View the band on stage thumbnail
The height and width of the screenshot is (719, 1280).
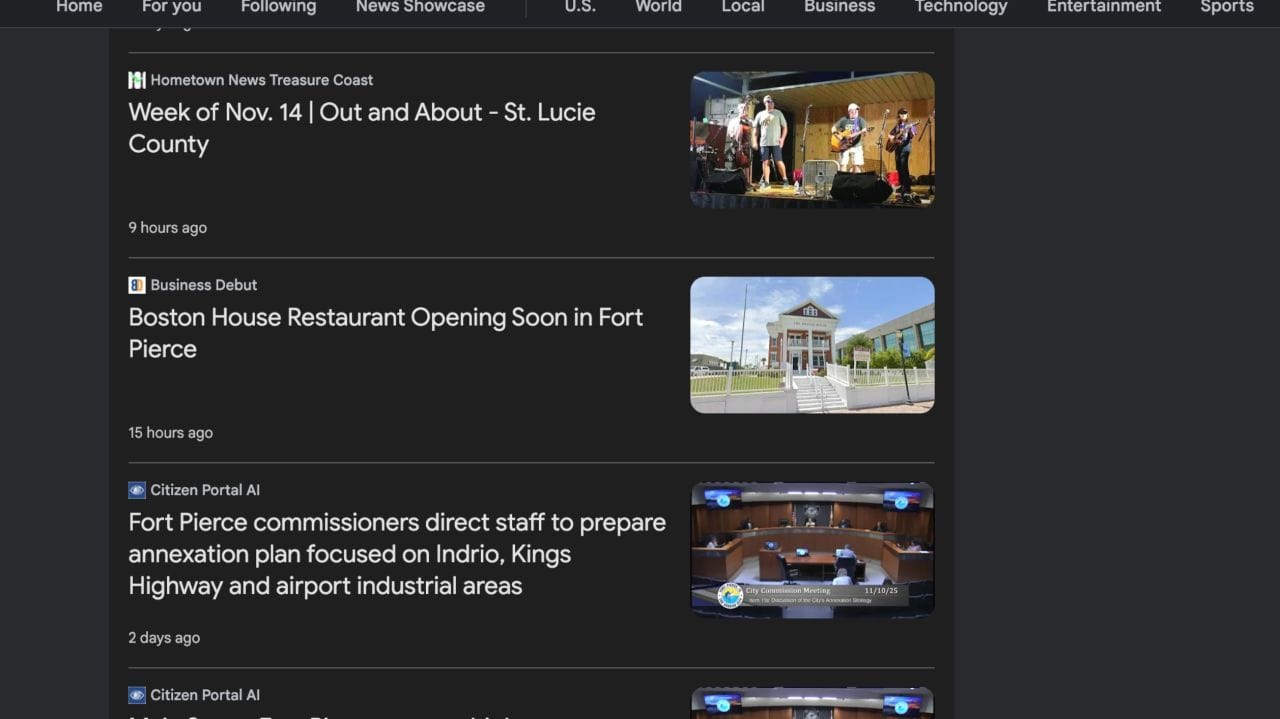point(812,139)
